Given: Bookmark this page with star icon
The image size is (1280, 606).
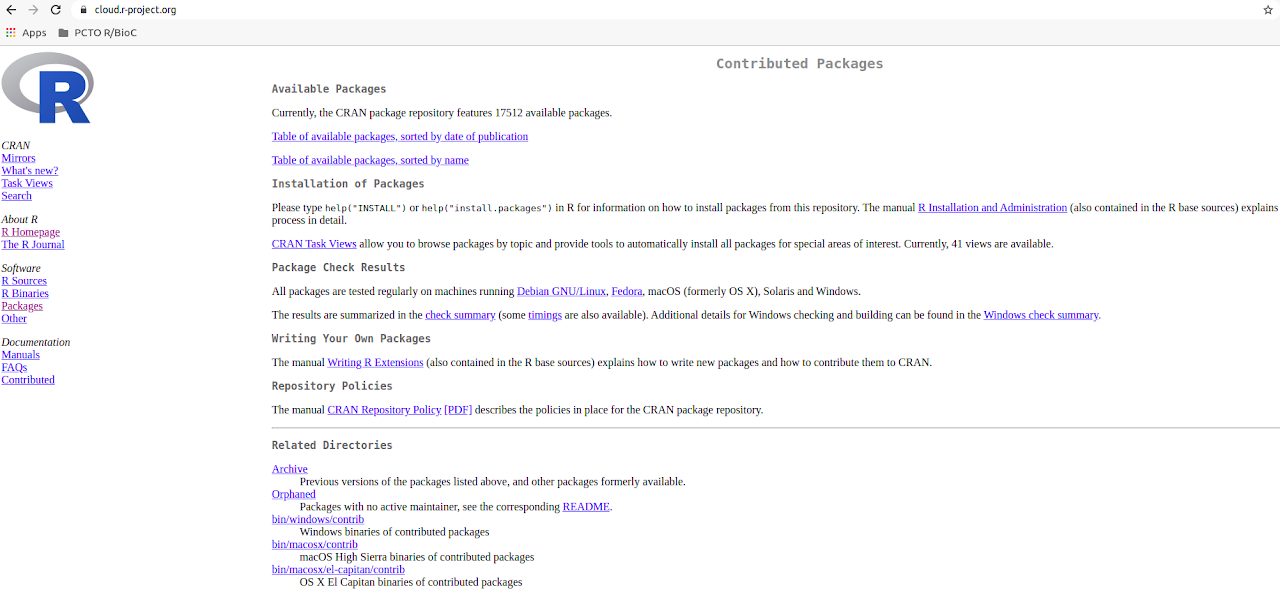Looking at the screenshot, I should tap(1268, 10).
